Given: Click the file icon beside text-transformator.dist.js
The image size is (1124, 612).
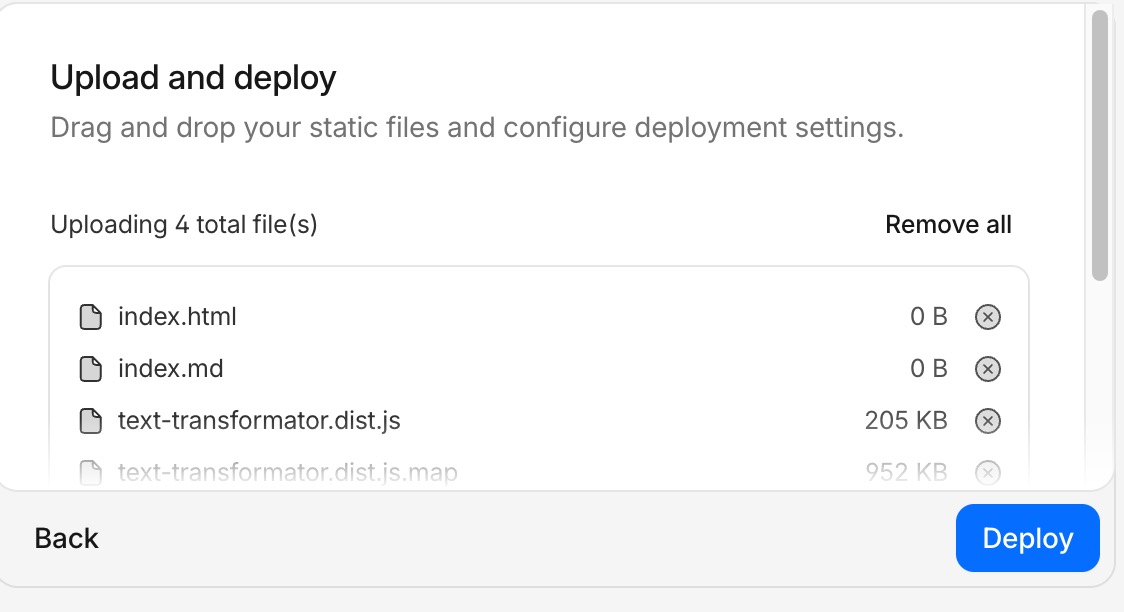Looking at the screenshot, I should [91, 421].
